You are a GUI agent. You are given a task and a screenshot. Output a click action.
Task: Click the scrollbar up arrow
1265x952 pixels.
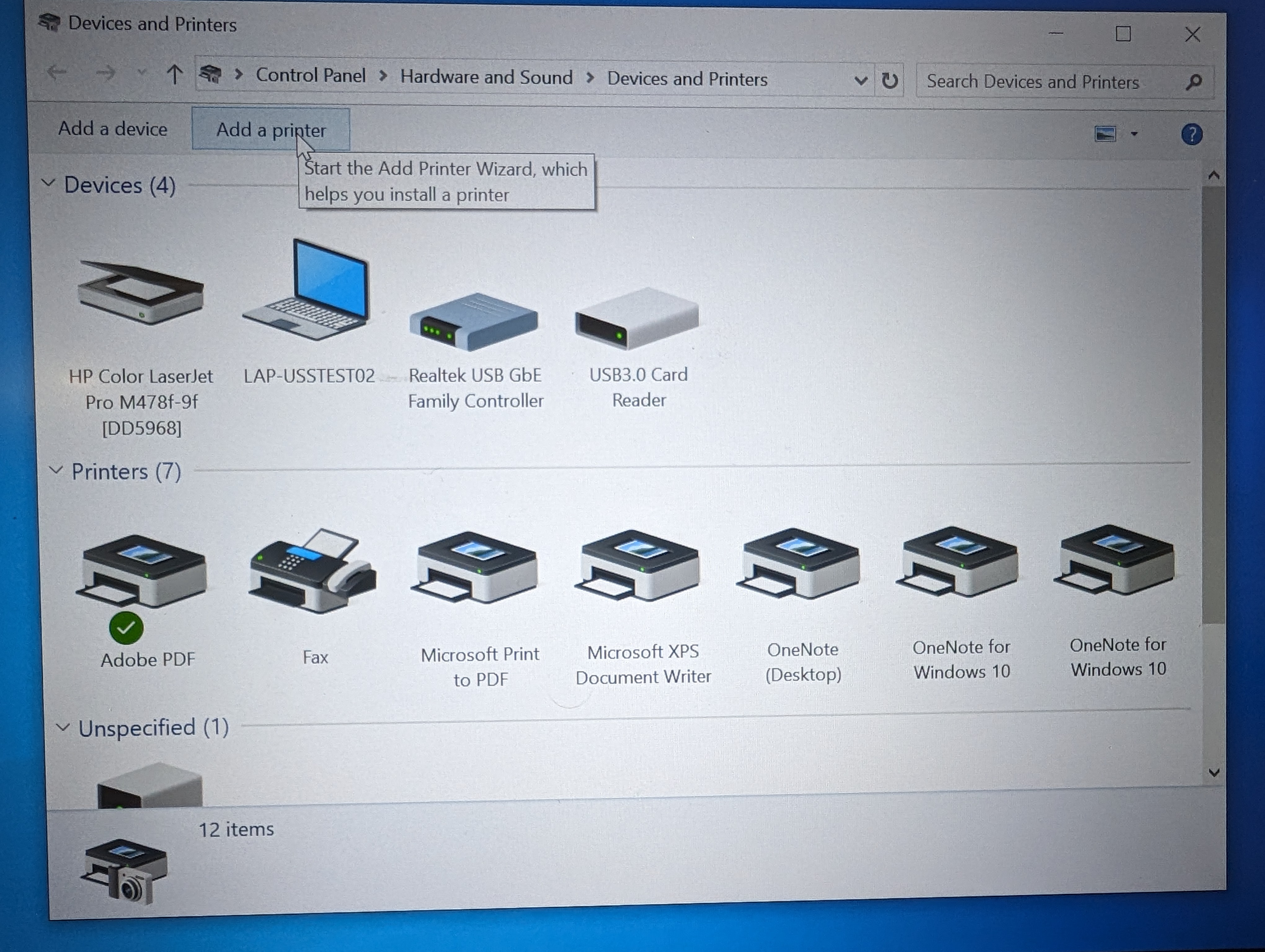[x=1214, y=175]
